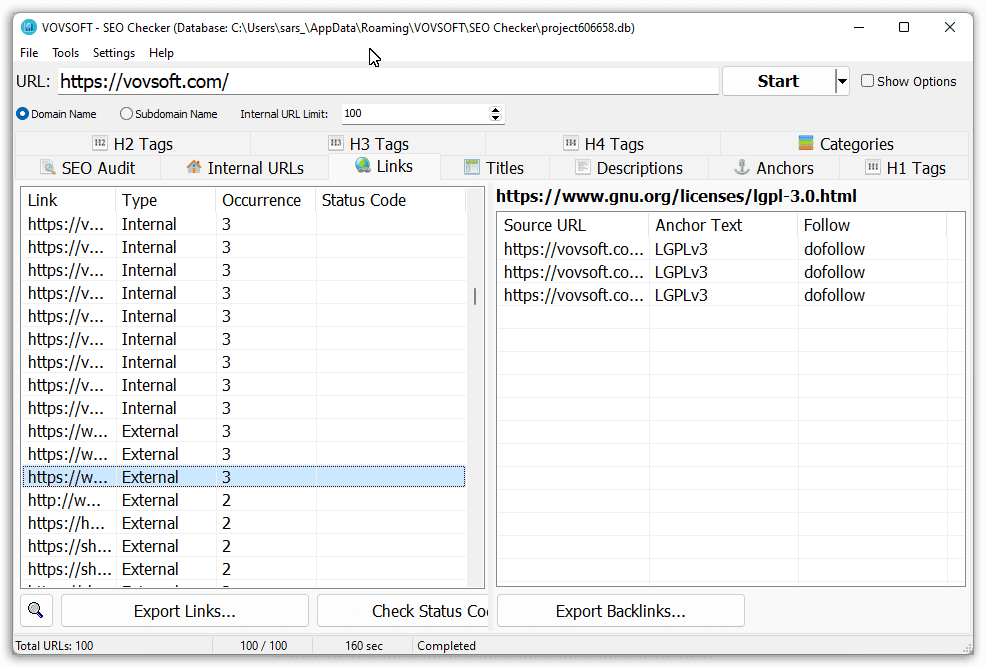View the Anchors tab
Screen dimensions: 986x667
point(774,168)
